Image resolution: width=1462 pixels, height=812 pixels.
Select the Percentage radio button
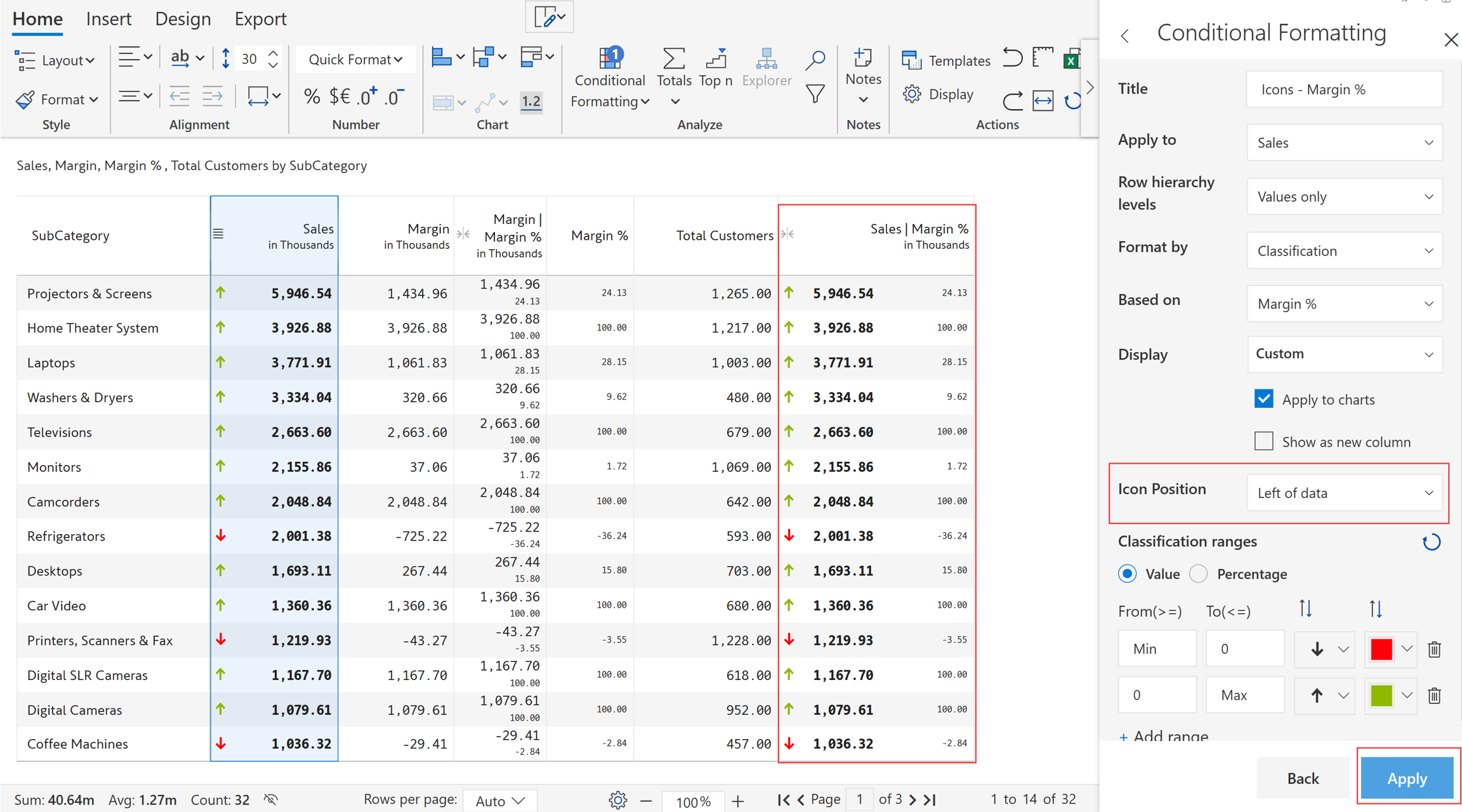click(x=1198, y=574)
